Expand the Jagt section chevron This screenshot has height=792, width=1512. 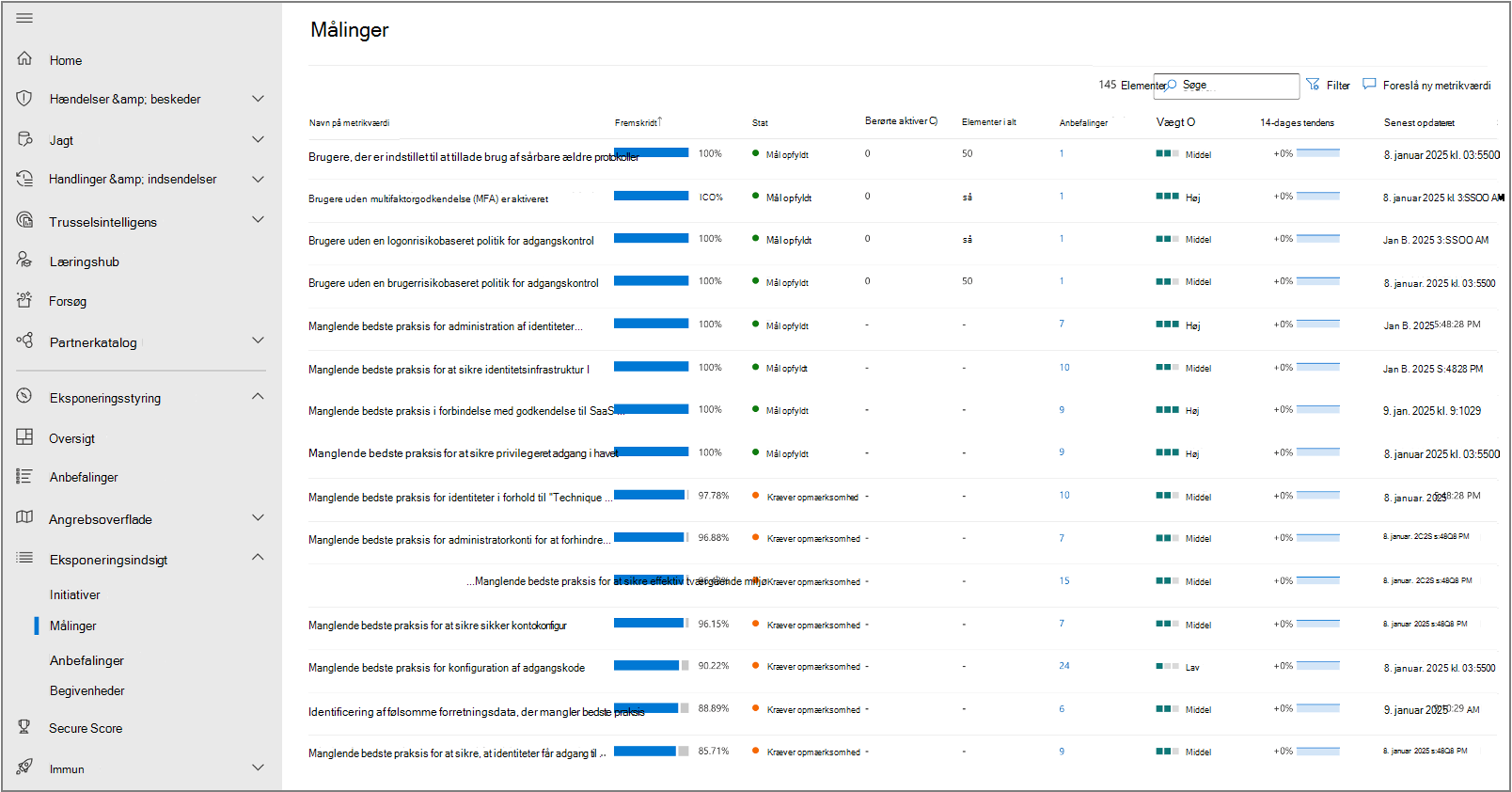tap(258, 139)
